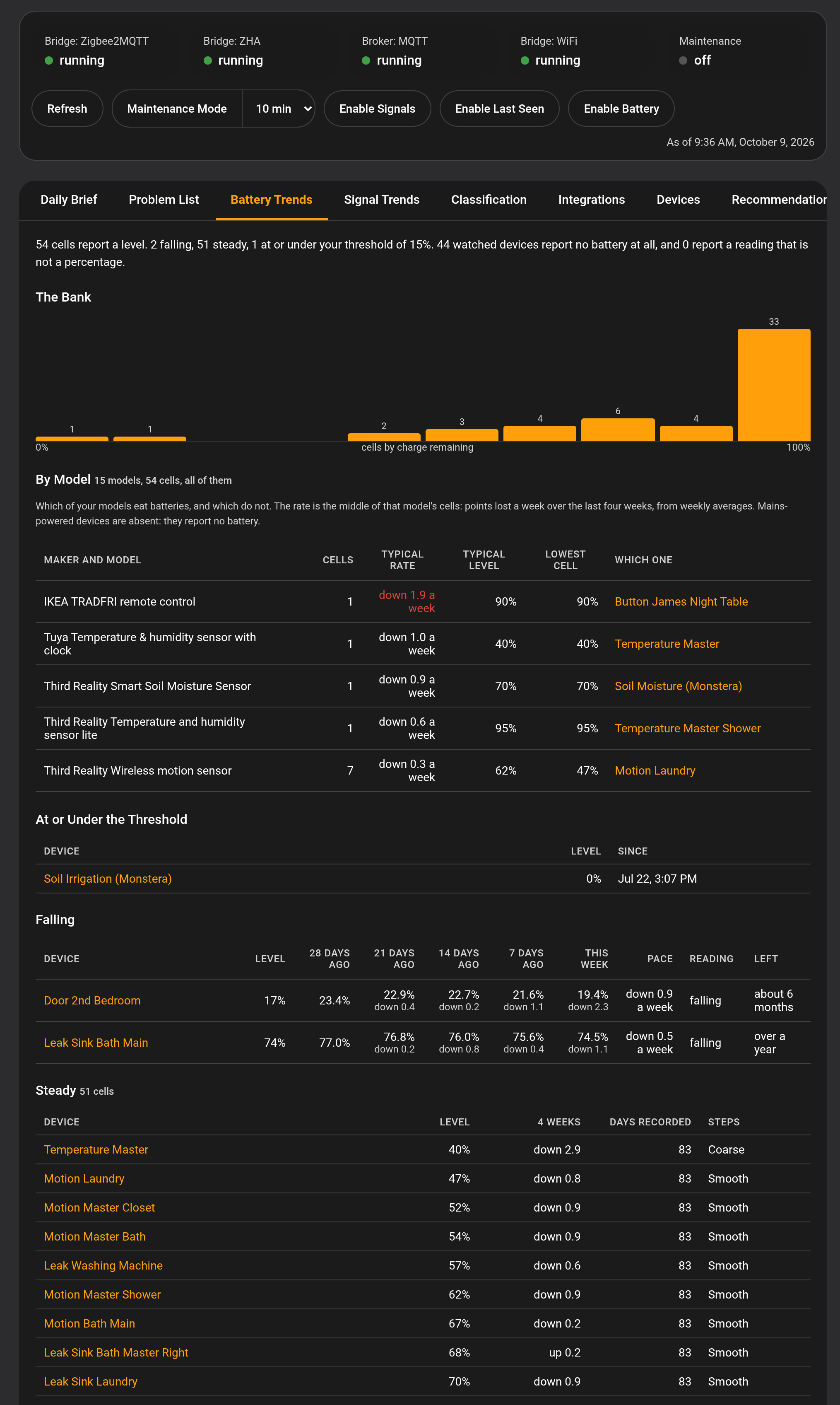The image size is (840, 1405).
Task: Open the 10 min duration dropdown
Action: click(x=279, y=109)
